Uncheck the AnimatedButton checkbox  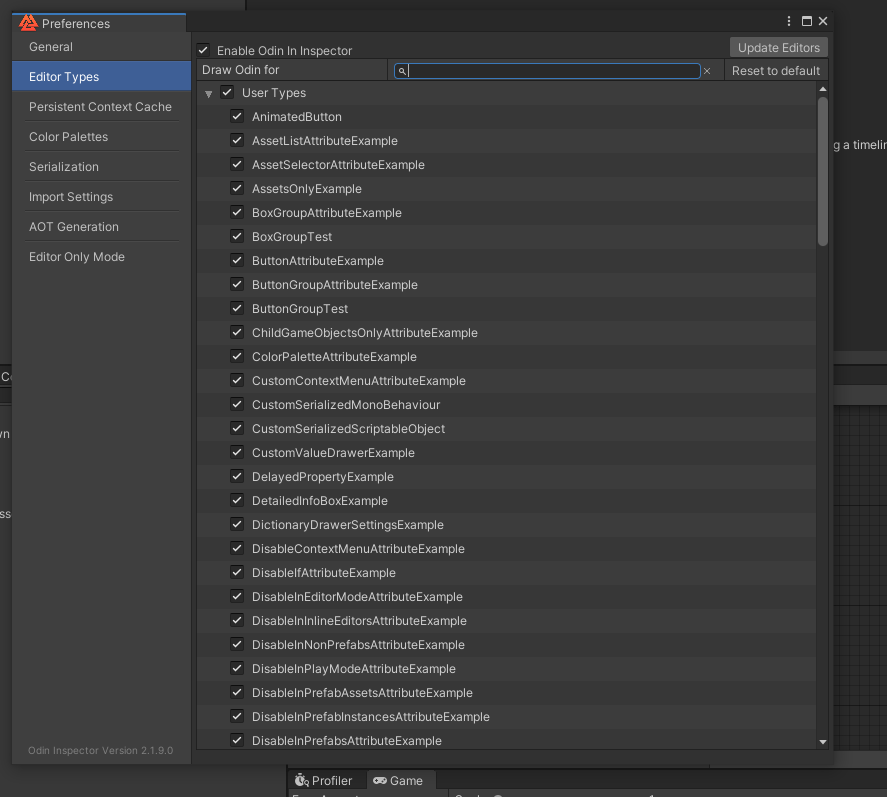coord(237,117)
